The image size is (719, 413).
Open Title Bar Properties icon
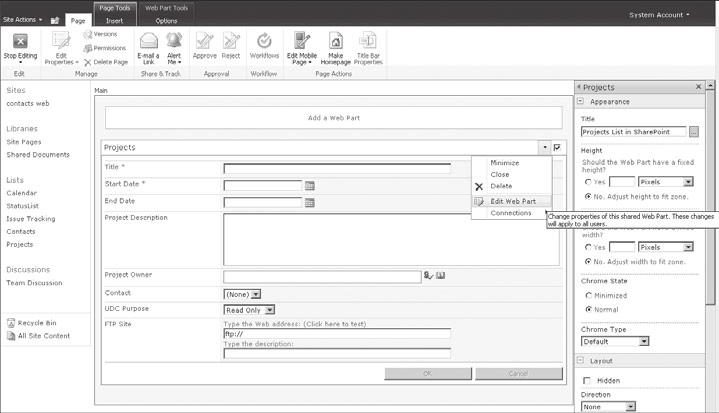pos(368,40)
